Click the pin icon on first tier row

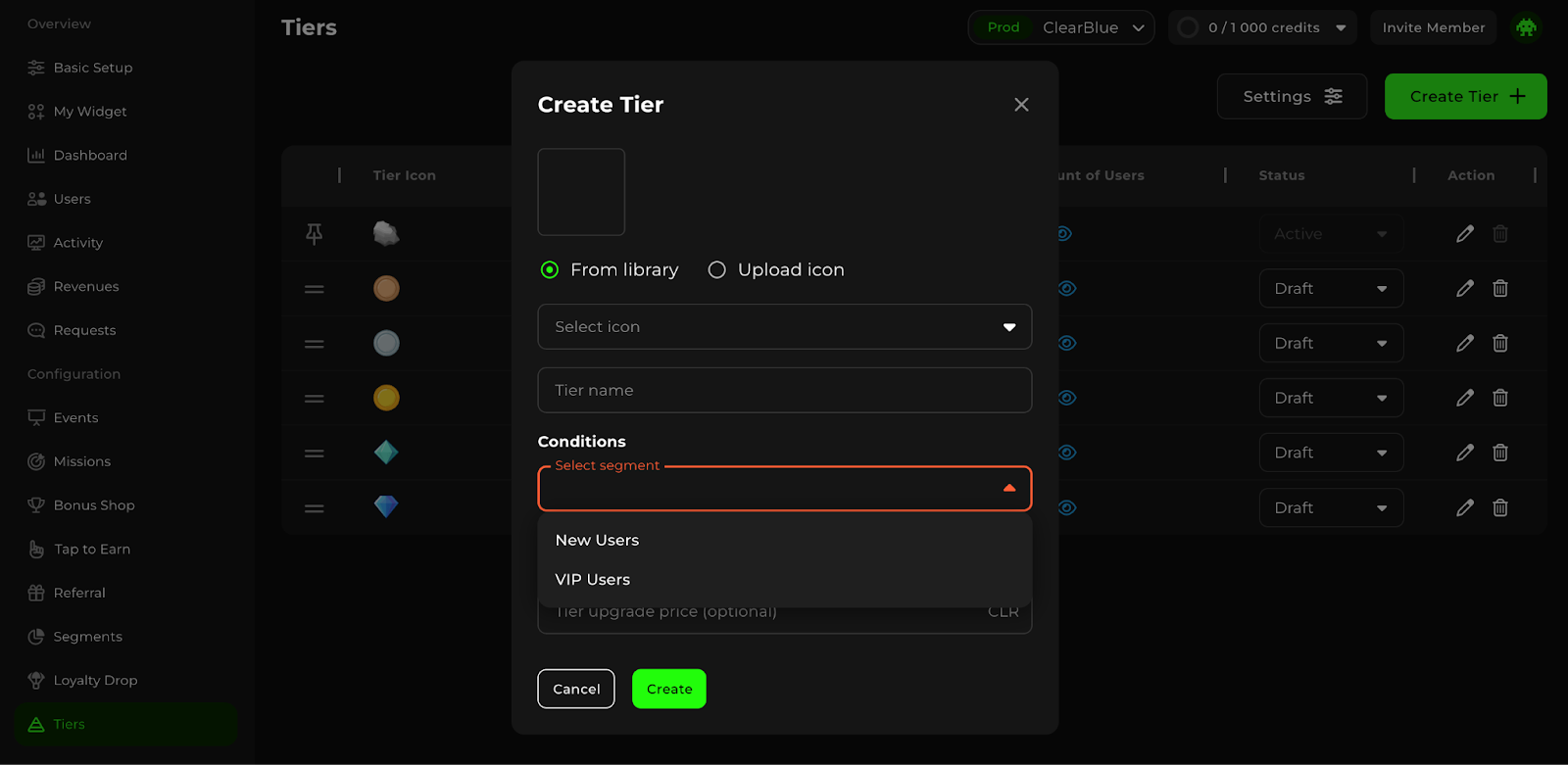[x=314, y=234]
